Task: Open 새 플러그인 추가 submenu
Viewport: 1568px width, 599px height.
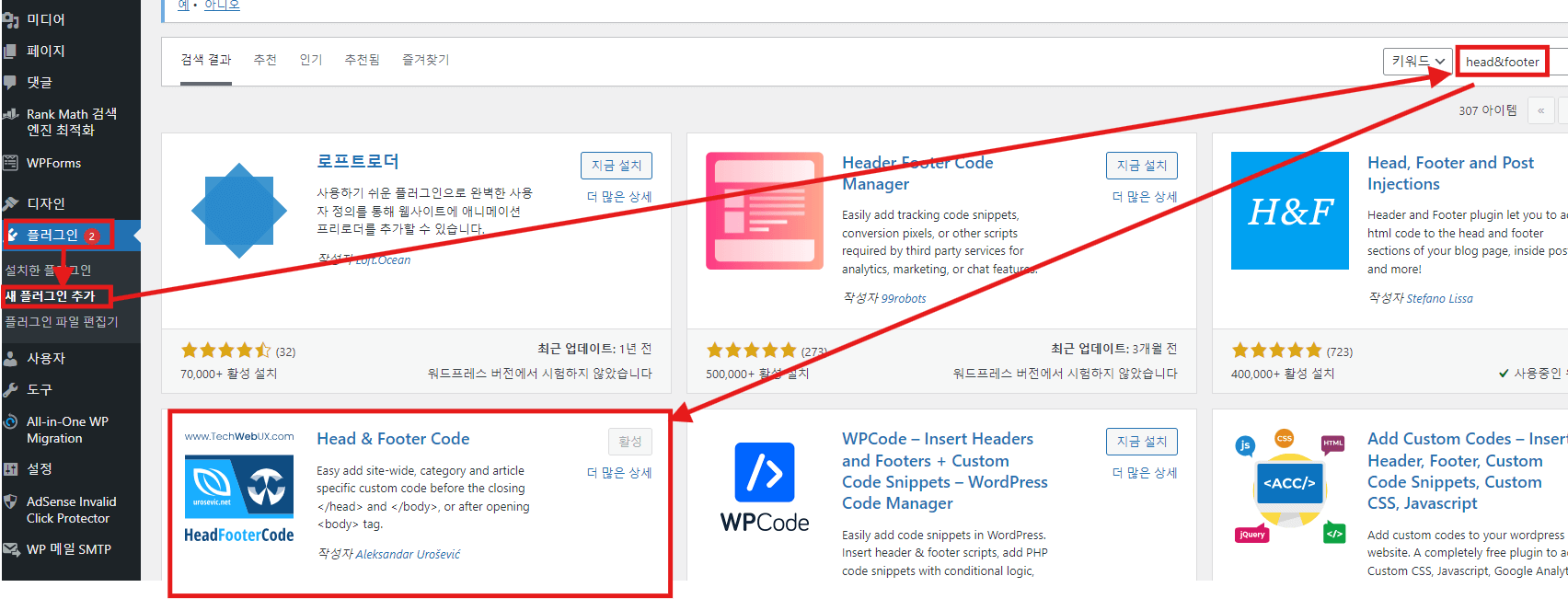Action: pos(51,295)
